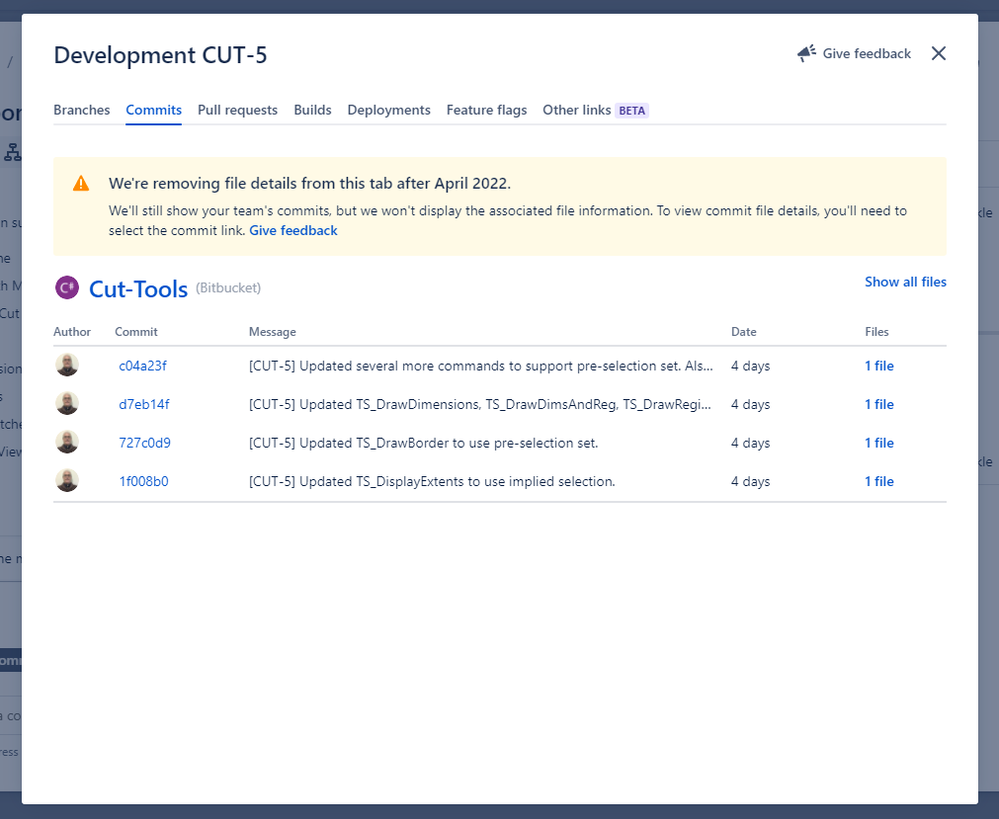Click the megaphone feedback icon
The image size is (999, 819).
tap(807, 54)
